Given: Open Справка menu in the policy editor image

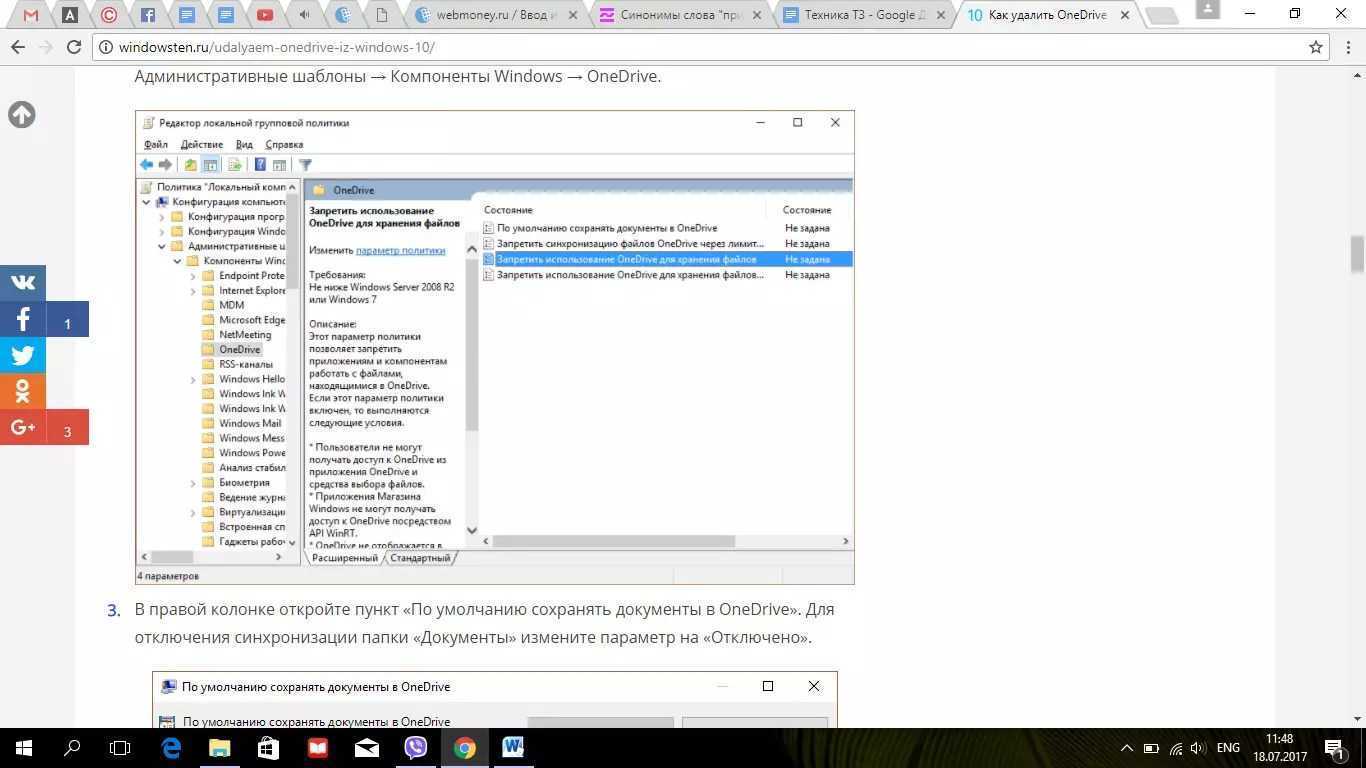Looking at the screenshot, I should point(284,144).
